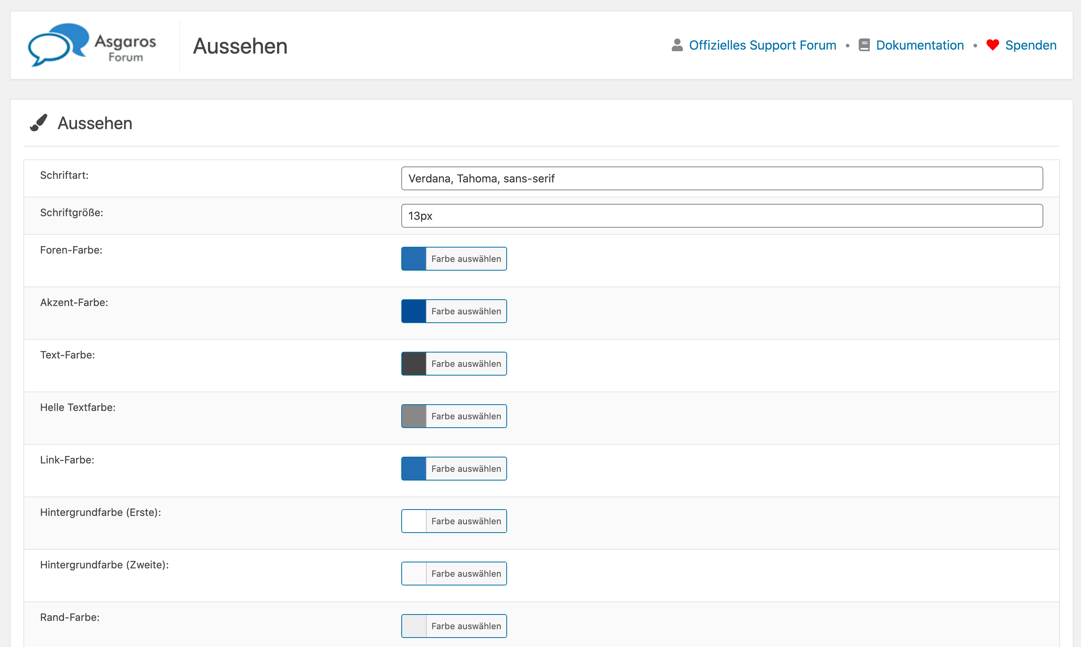
Task: Click the Akzent-Farbe dark blue swatch
Action: [414, 311]
